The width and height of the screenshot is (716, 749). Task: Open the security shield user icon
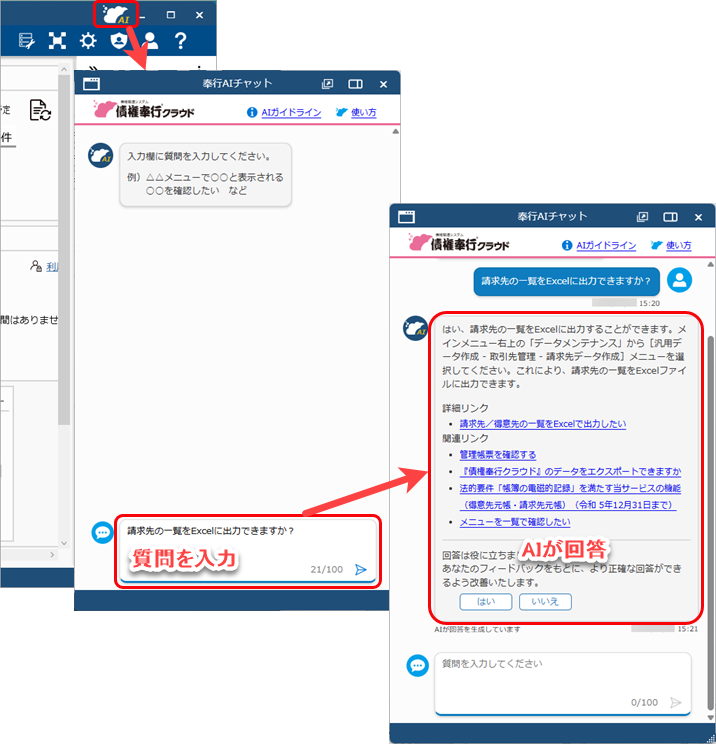(x=118, y=41)
